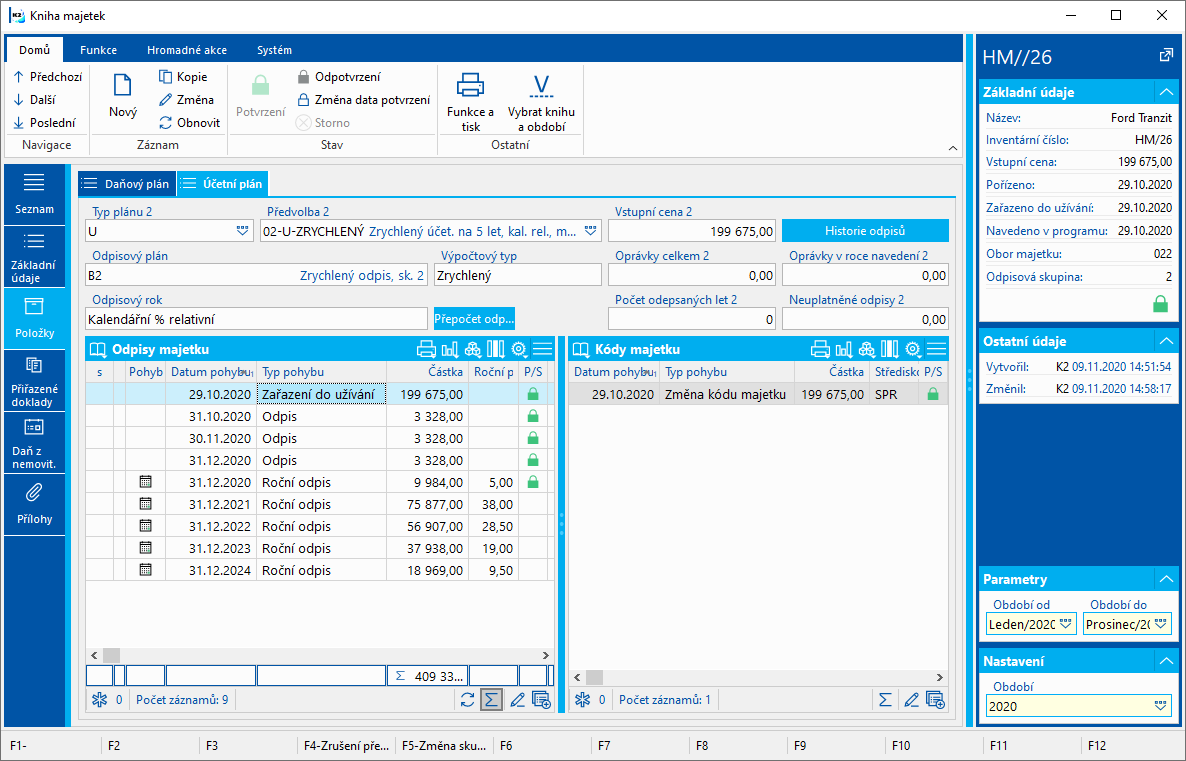Toggle sum button in Odpisy majetku footer
This screenshot has height=761, width=1186.
click(491, 700)
